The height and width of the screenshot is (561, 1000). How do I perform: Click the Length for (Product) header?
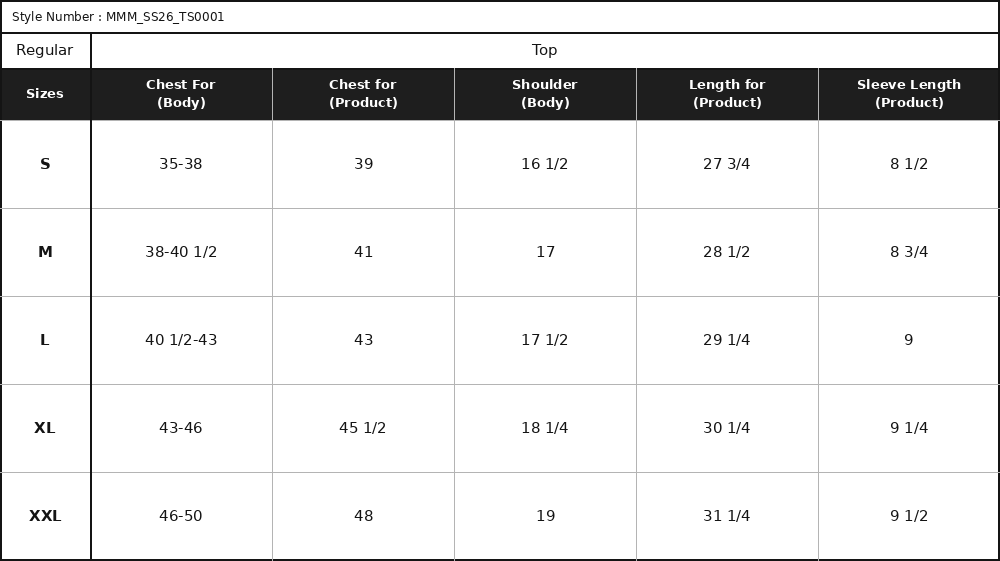click(x=727, y=94)
